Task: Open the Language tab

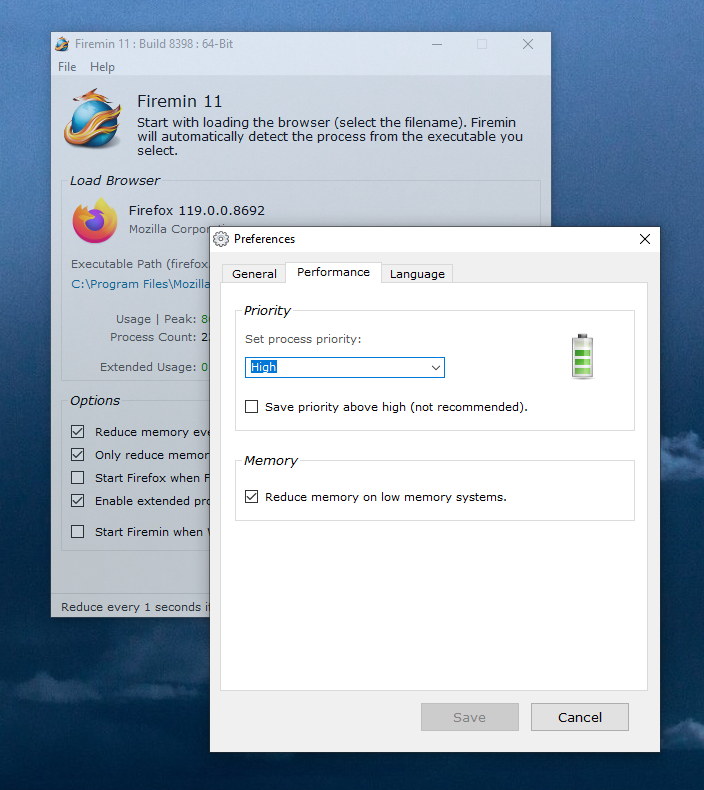Action: [x=417, y=274]
